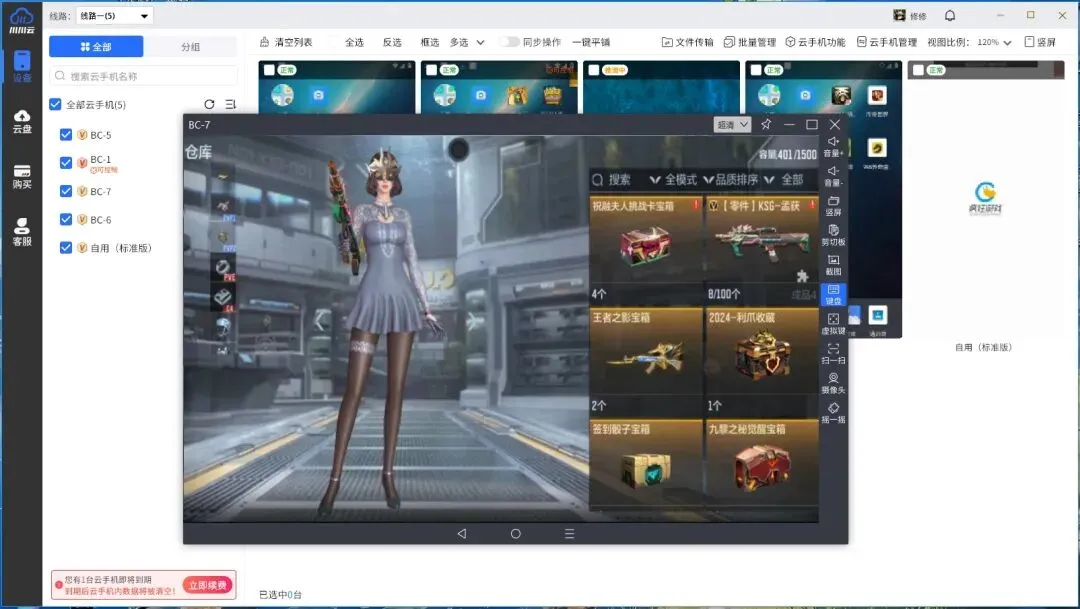This screenshot has width=1080, height=609.
Task: Open the 视图比例 120% dropdown
Action: click(993, 42)
